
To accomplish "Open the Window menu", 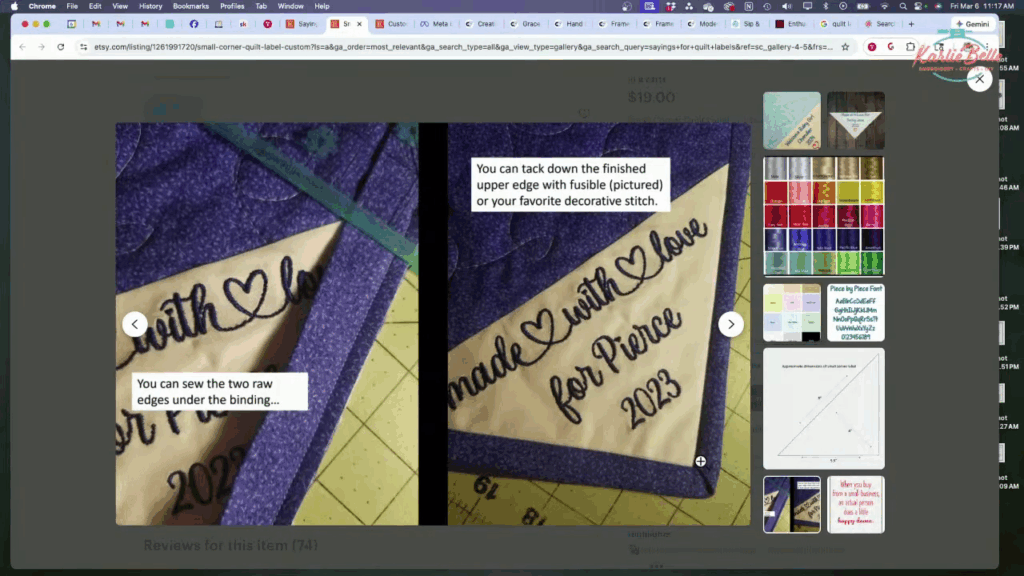I will pos(291,6).
